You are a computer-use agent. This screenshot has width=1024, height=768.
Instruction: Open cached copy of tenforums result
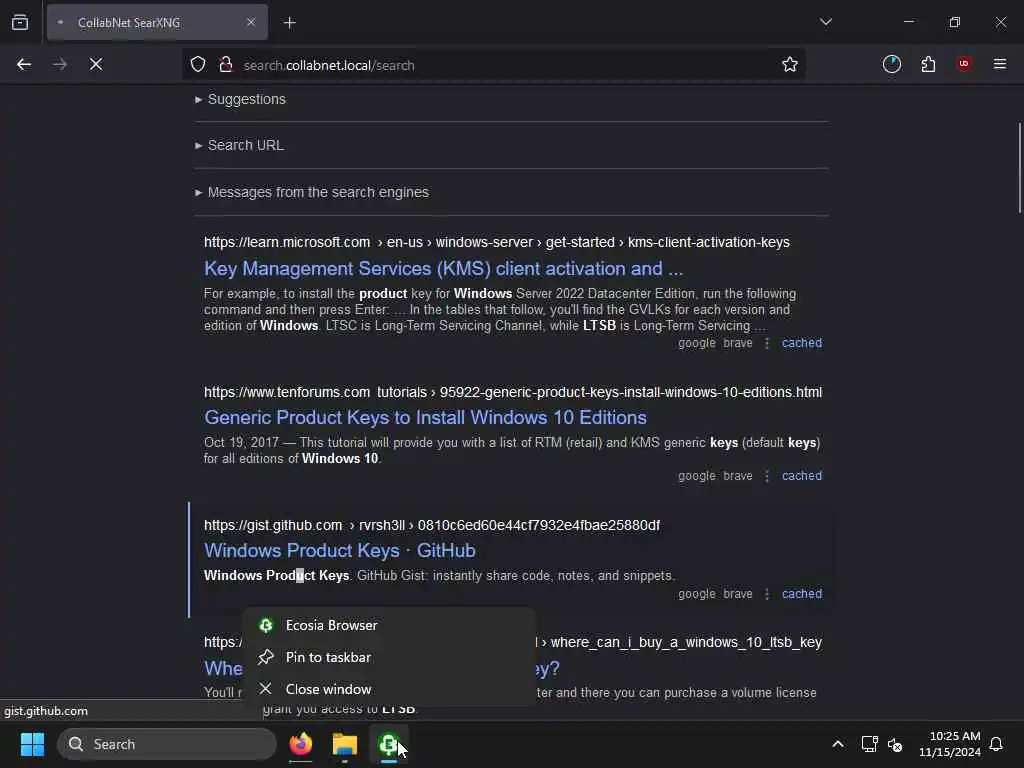pyautogui.click(x=802, y=476)
